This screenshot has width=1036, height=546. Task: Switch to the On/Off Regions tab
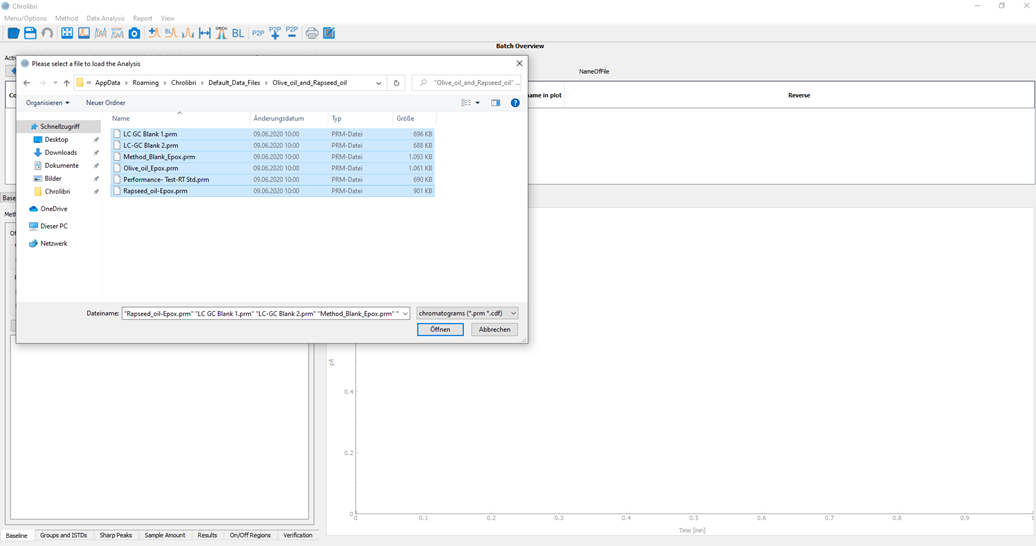click(250, 535)
